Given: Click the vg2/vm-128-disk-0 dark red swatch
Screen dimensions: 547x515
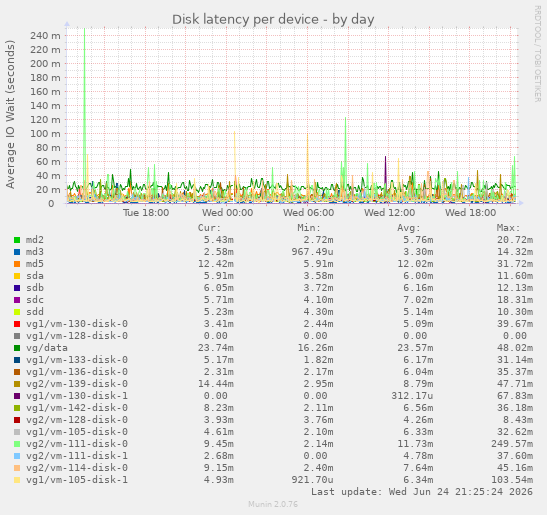Looking at the screenshot, I should point(17,420).
